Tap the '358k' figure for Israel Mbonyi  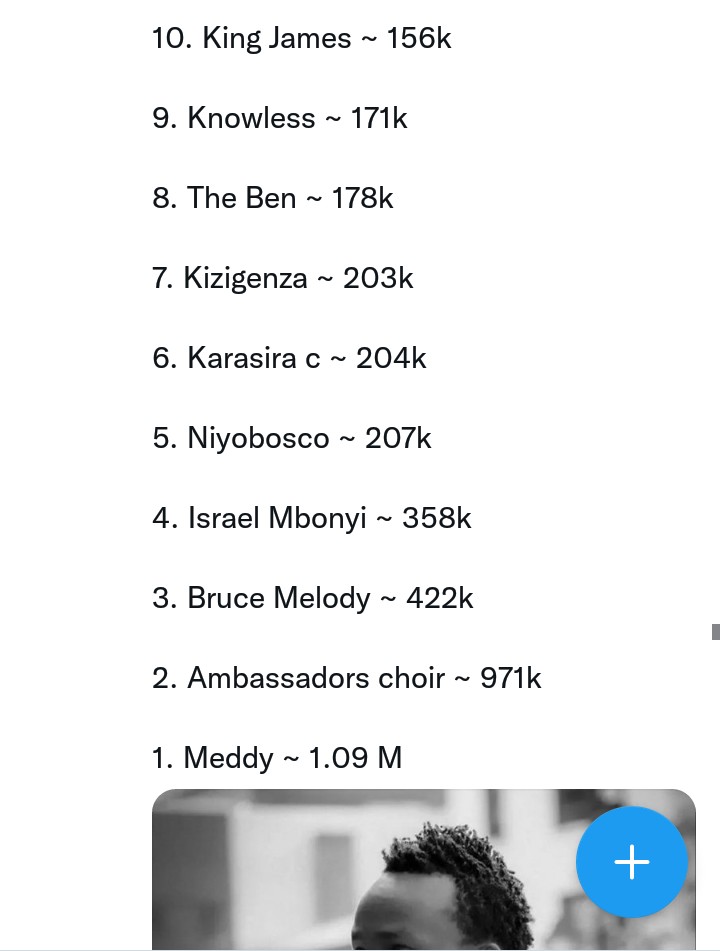[437, 518]
